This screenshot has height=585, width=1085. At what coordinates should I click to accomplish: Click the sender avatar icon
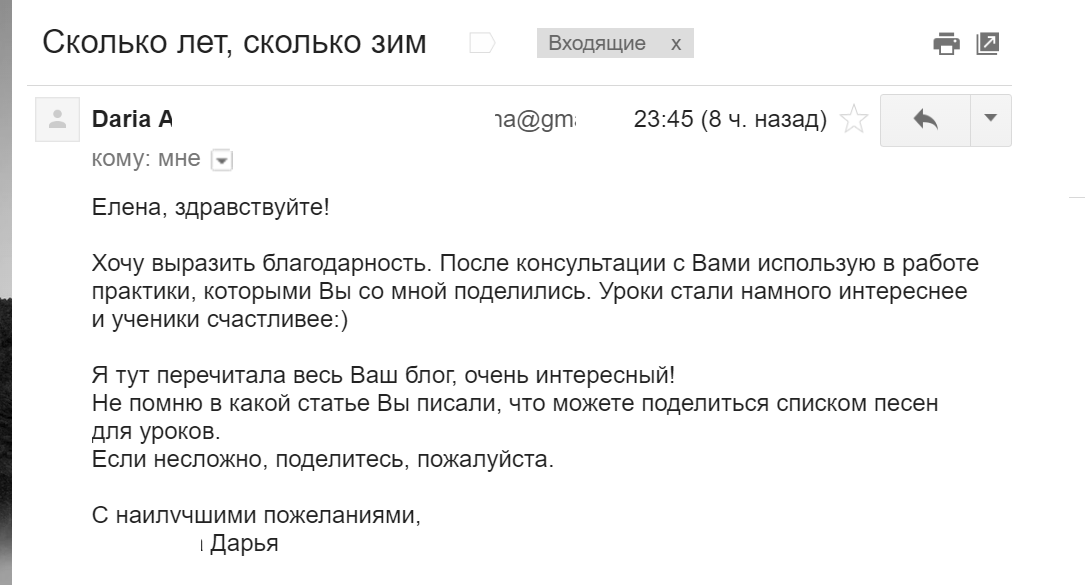[x=57, y=120]
